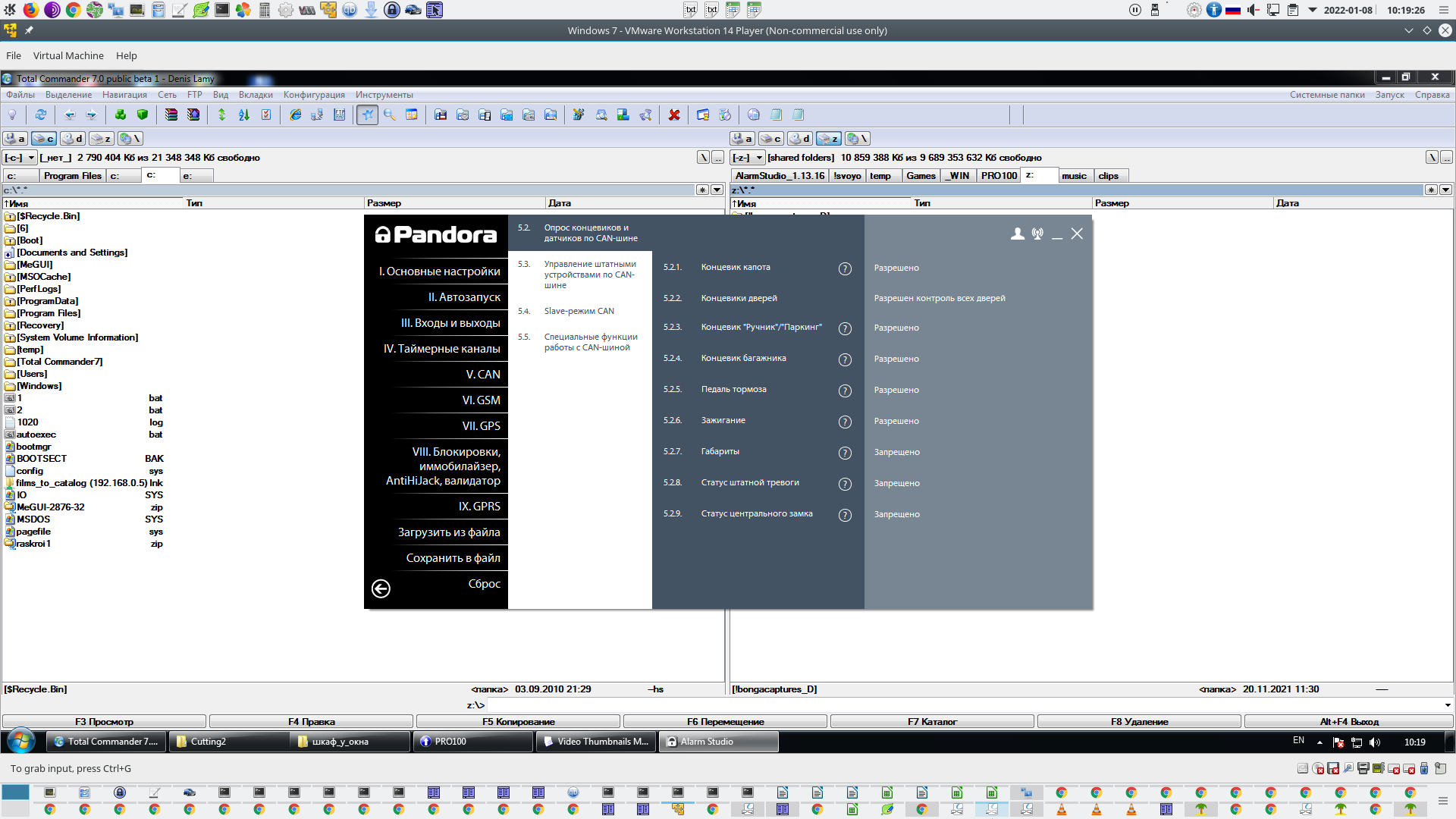Select drive z button in left panel
This screenshot has width=1456, height=819.
point(102,139)
